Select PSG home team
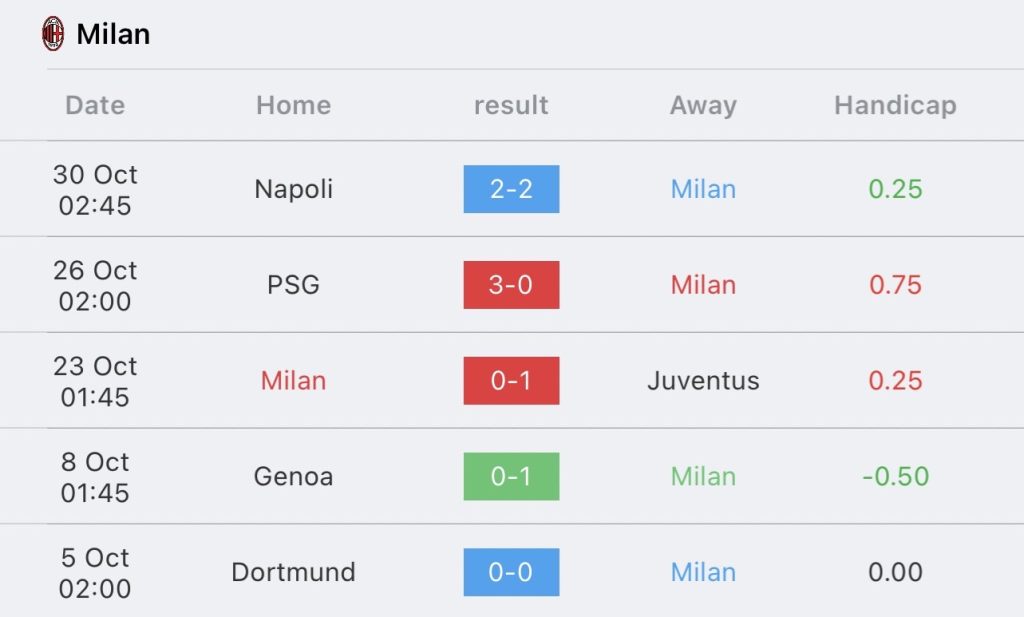Viewport: 1024px width, 617px height. click(x=293, y=285)
